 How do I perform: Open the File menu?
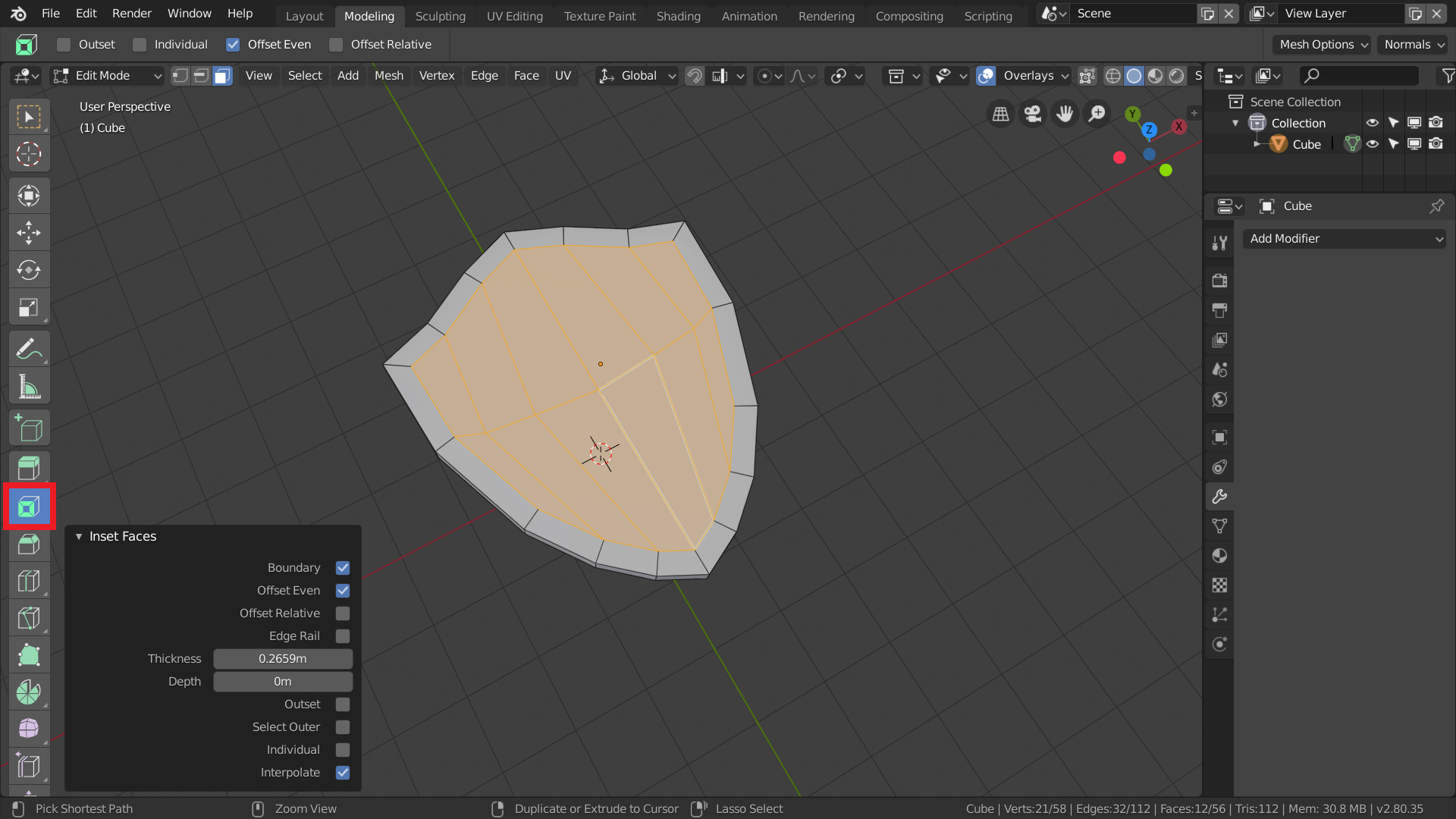pos(50,14)
